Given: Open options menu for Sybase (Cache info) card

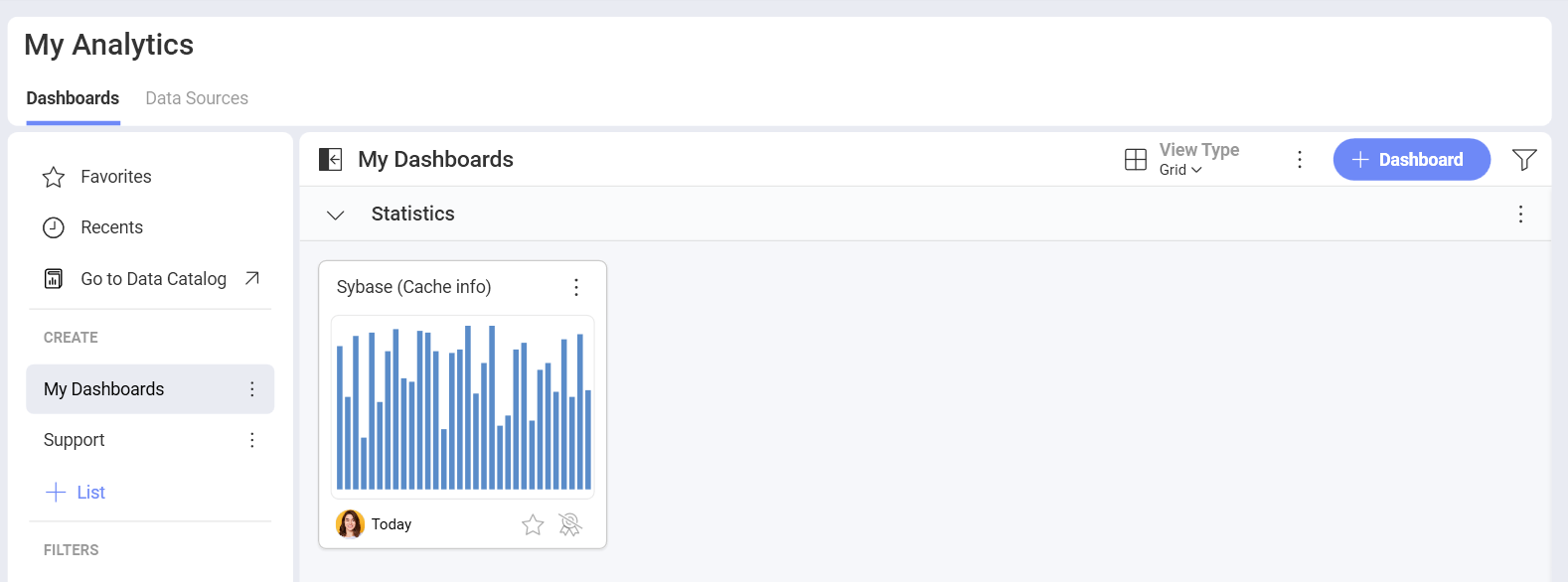Looking at the screenshot, I should point(576,287).
